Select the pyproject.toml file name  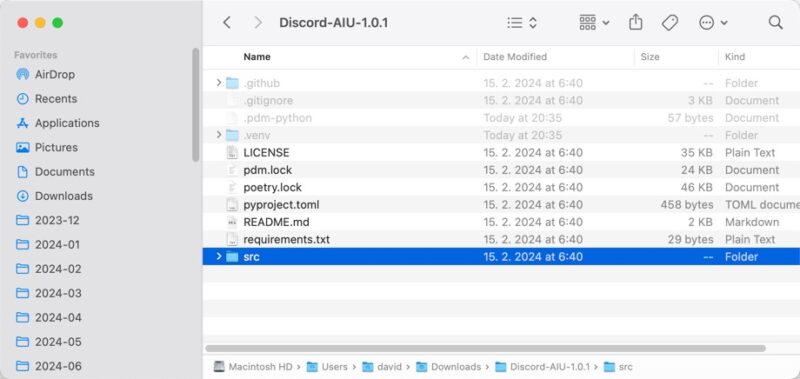click(282, 205)
